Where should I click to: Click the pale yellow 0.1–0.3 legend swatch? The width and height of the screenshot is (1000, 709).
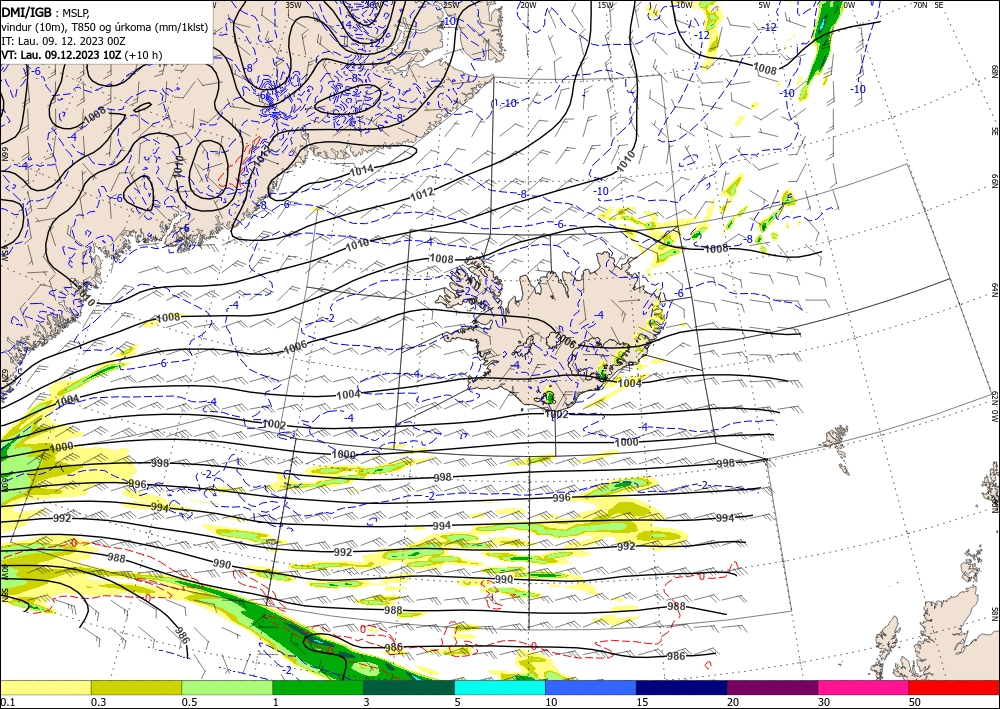45,687
